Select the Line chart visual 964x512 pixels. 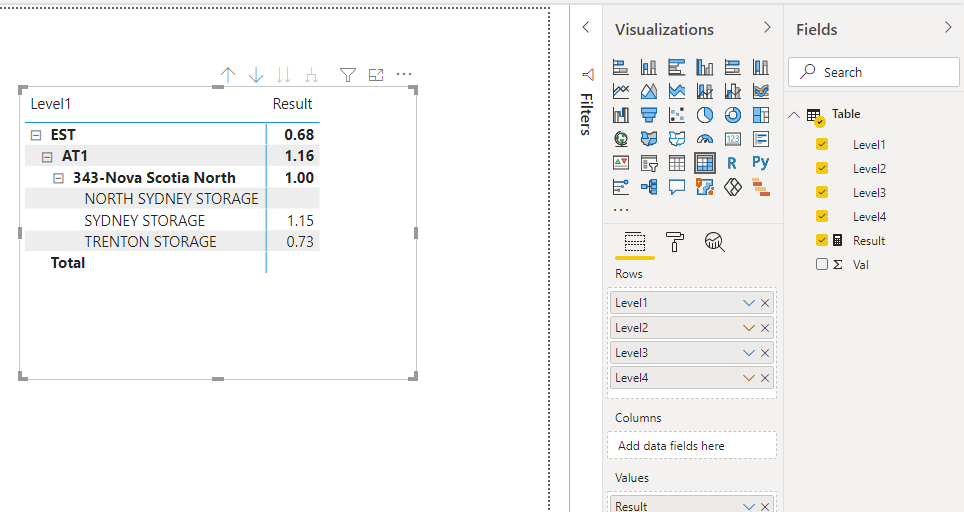(x=621, y=91)
